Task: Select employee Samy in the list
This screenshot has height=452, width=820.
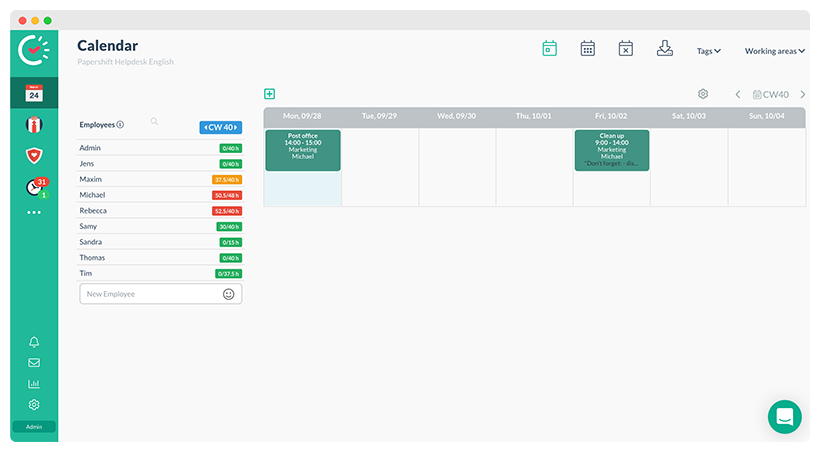Action: 160,226
